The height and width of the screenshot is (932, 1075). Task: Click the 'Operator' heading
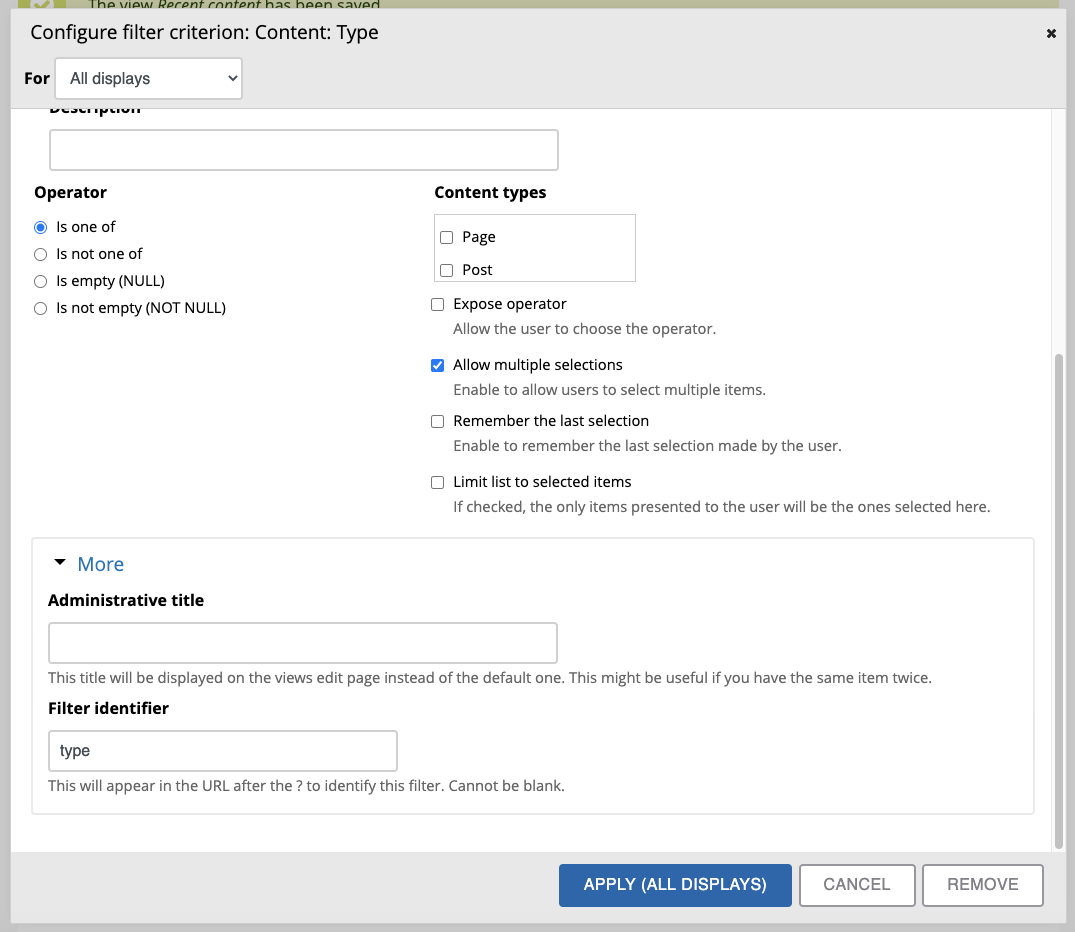[x=71, y=193]
